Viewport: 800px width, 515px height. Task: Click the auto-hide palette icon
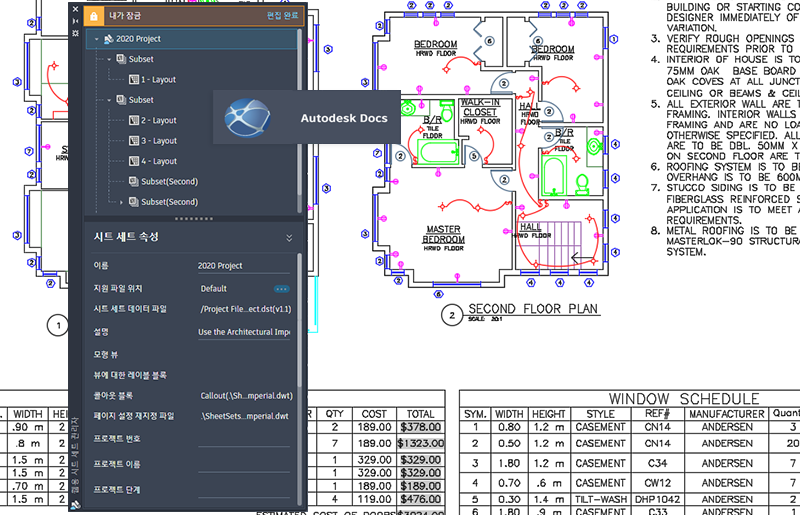tap(76, 21)
